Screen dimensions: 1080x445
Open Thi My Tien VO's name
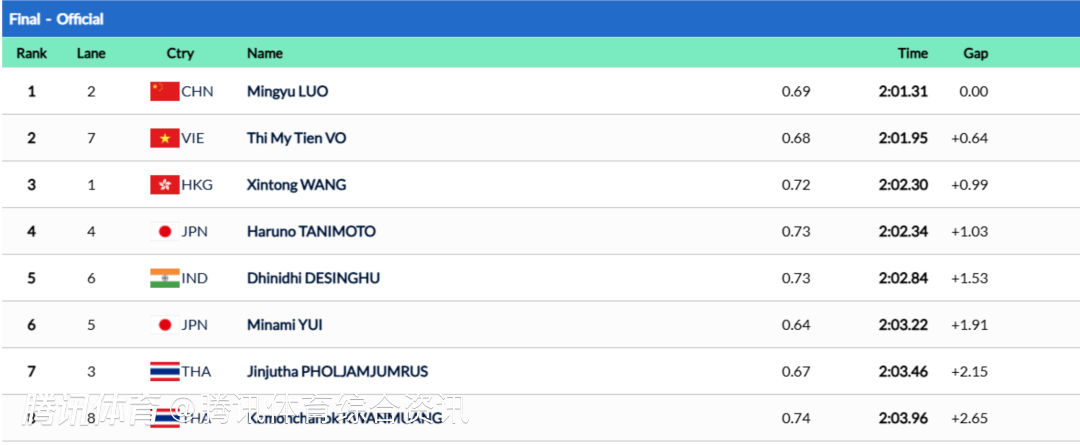[x=296, y=138]
